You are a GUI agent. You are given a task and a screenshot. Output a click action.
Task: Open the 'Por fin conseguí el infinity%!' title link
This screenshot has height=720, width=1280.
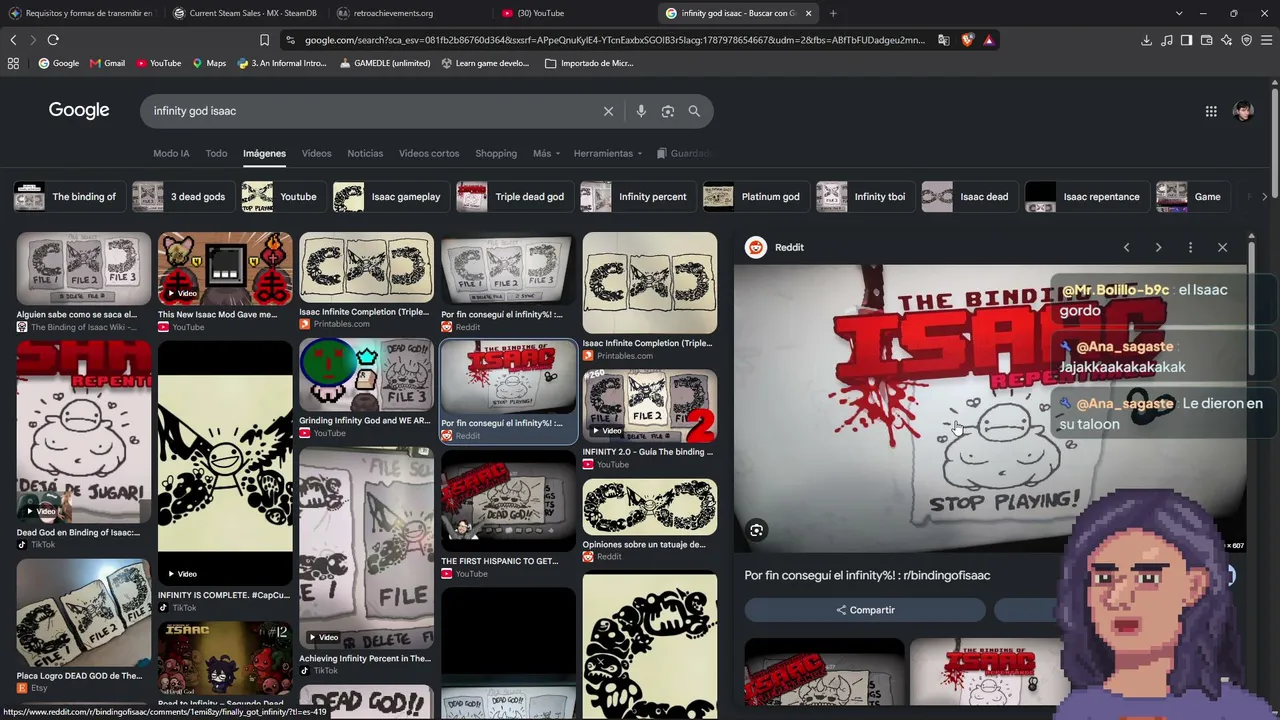867,575
